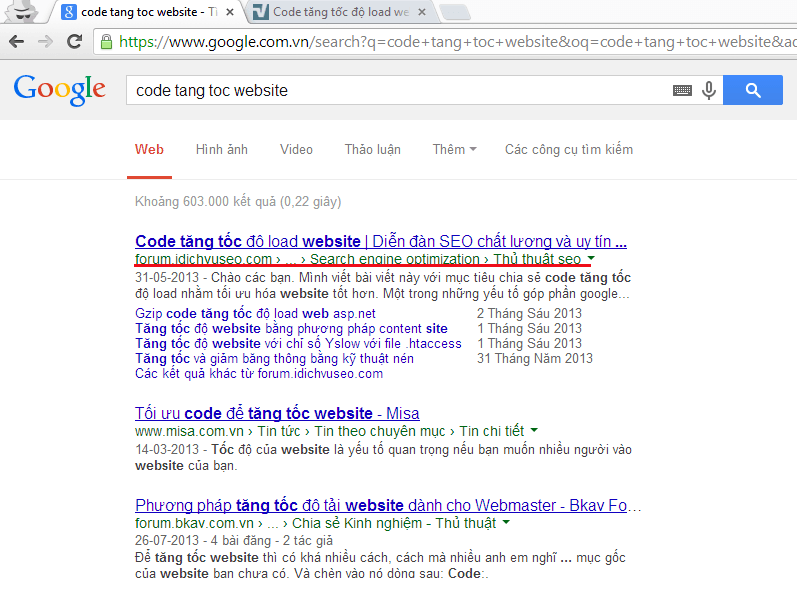Screen dimensions: 797x594
Task: Open the on-screen keyboard icon in search box
Action: (x=682, y=90)
